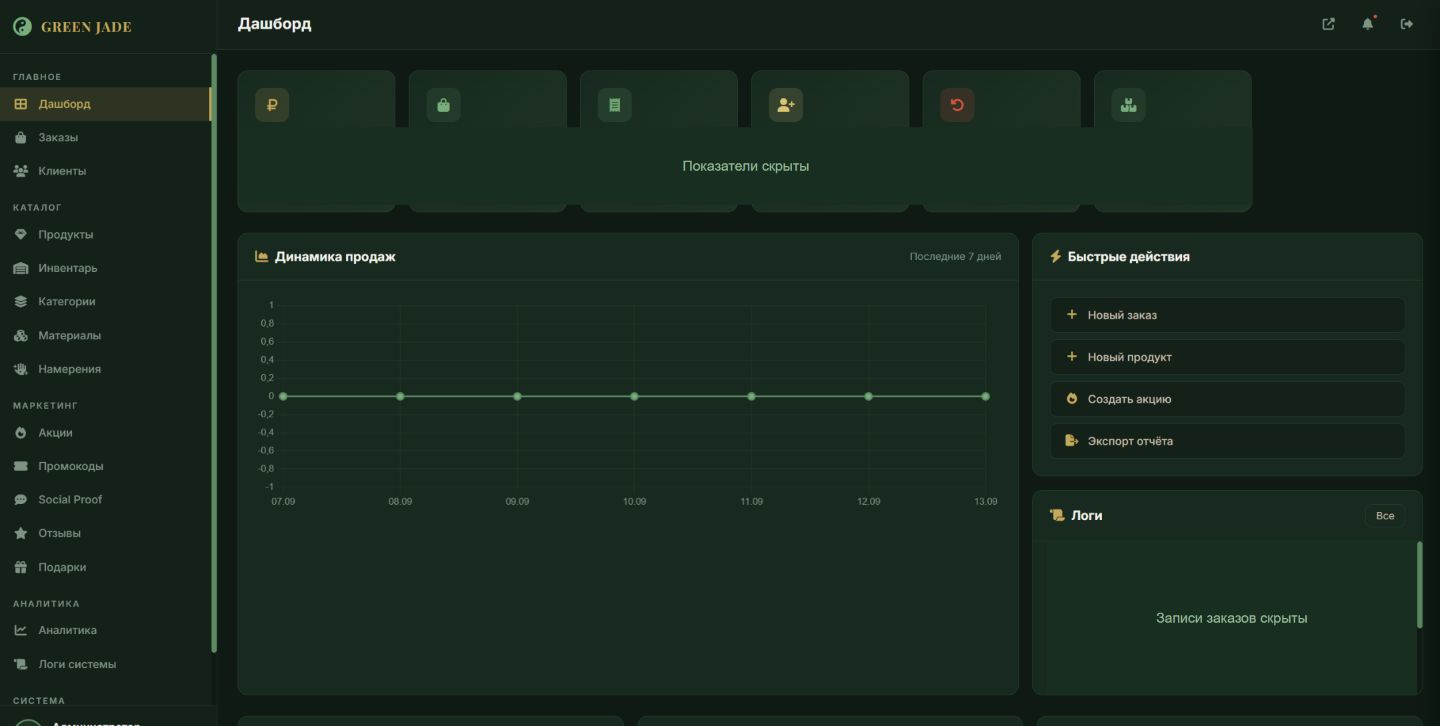
Task: Open Аналитика from the sidebar
Action: coord(105,631)
